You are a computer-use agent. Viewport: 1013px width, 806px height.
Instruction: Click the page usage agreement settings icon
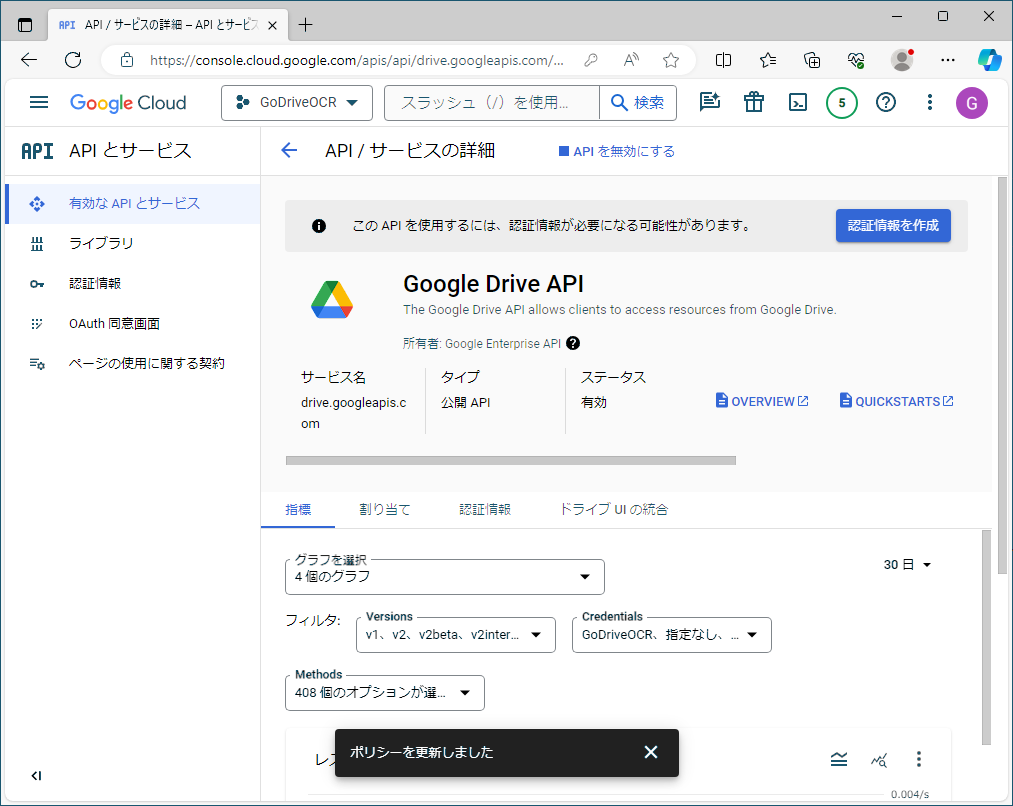[x=37, y=364]
